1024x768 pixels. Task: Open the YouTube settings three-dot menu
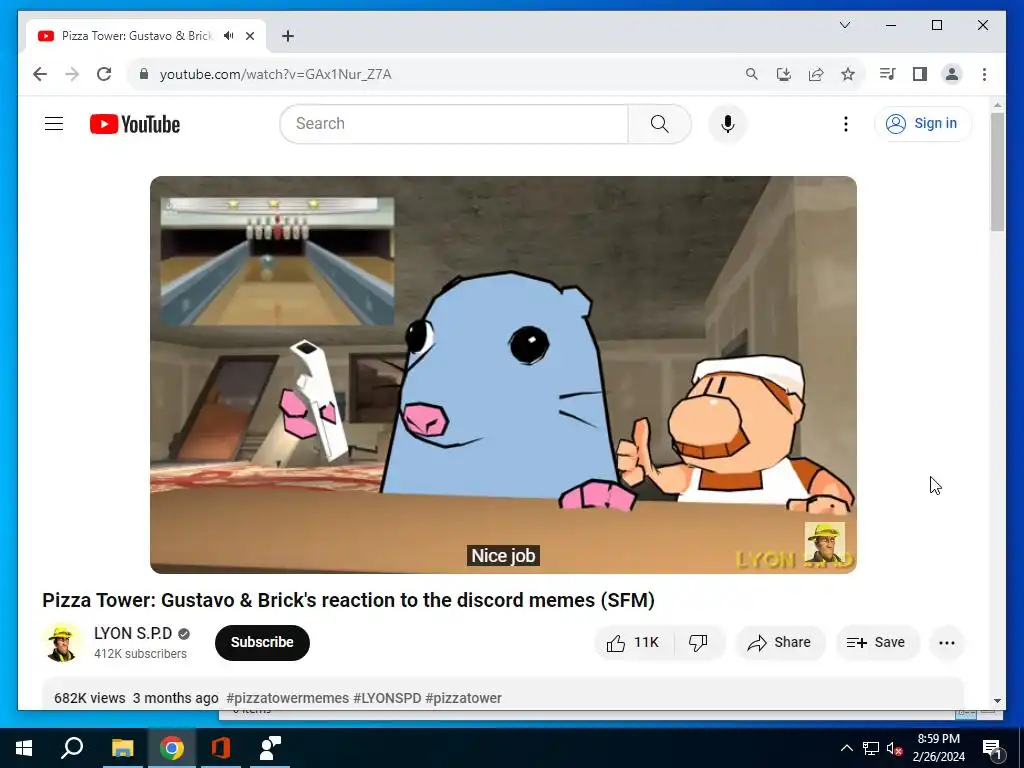(x=846, y=123)
